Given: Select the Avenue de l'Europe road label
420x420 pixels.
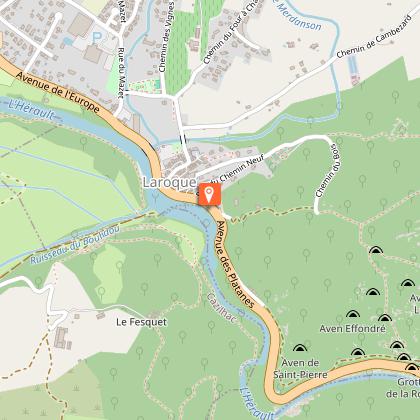Looking at the screenshot, I should pyautogui.click(x=58, y=92).
